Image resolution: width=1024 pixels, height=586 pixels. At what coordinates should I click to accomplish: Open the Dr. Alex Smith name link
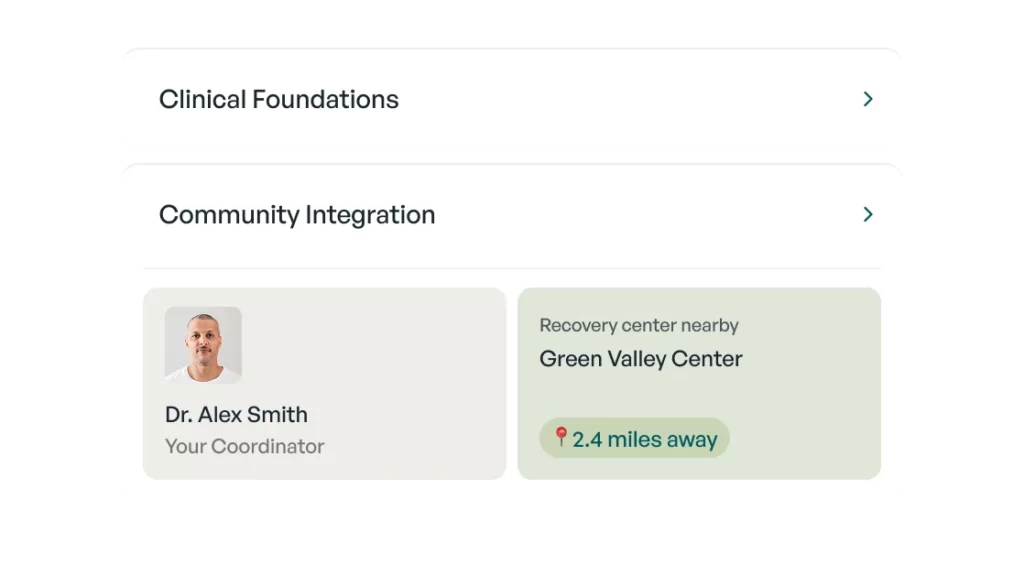point(236,414)
